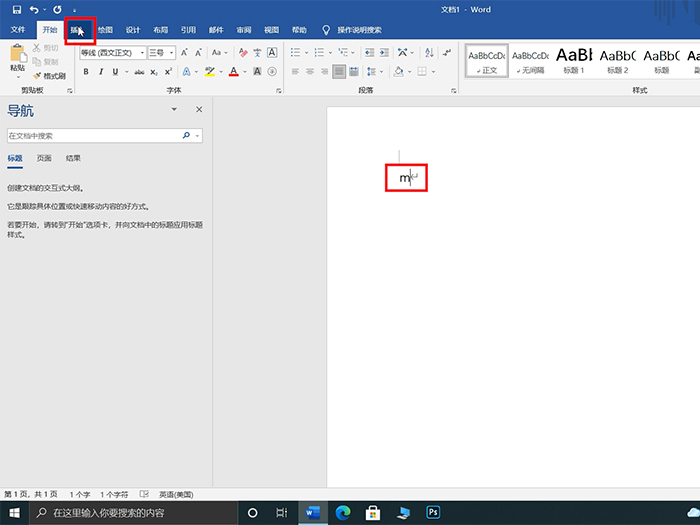Click the navigation search magnifier icon

[x=186, y=135]
